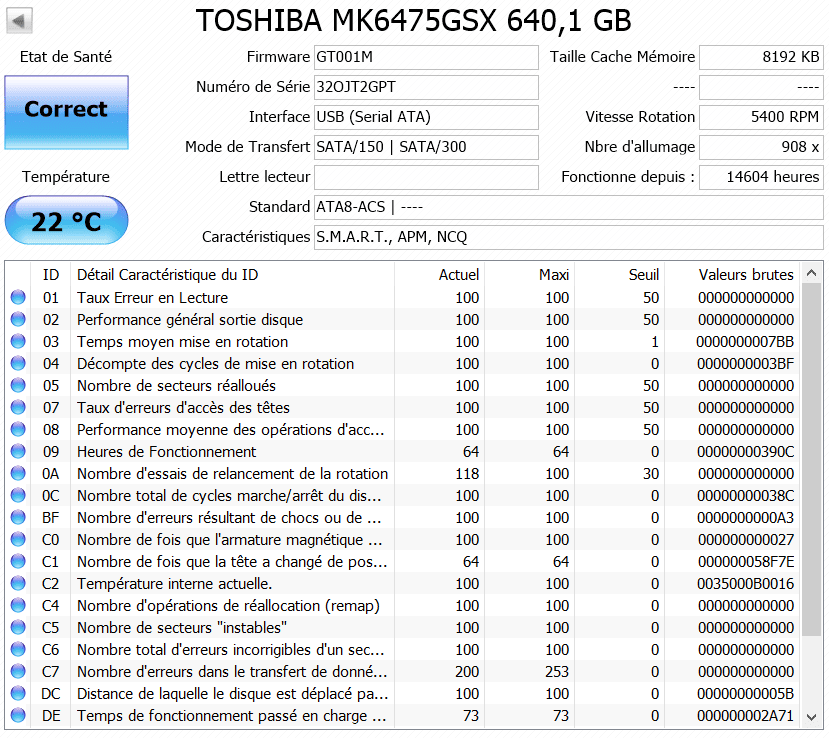Click raw value 0000000007BB
829x738 pixels.
745,342
